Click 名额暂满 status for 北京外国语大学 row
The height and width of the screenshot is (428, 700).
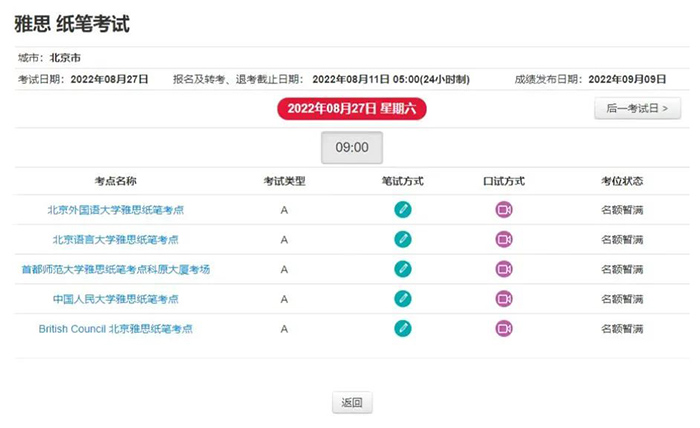[621, 210]
